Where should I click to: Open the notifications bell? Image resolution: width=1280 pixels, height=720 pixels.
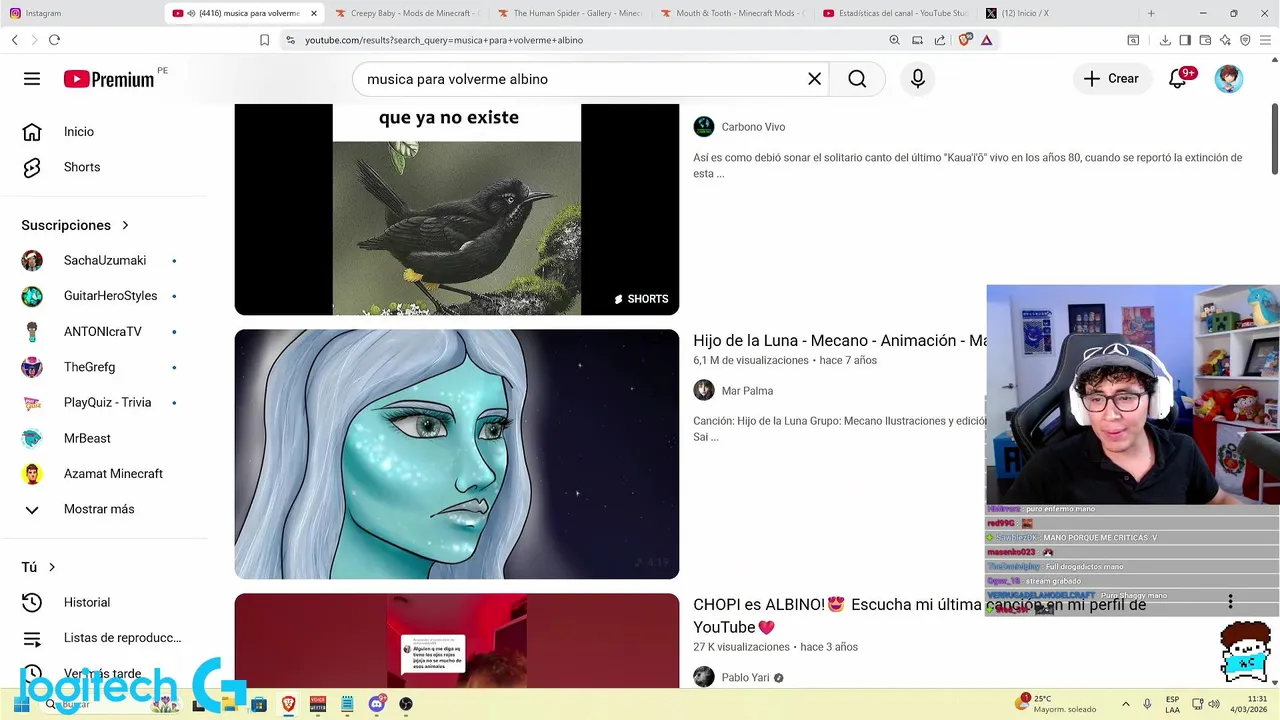pos(1178,79)
